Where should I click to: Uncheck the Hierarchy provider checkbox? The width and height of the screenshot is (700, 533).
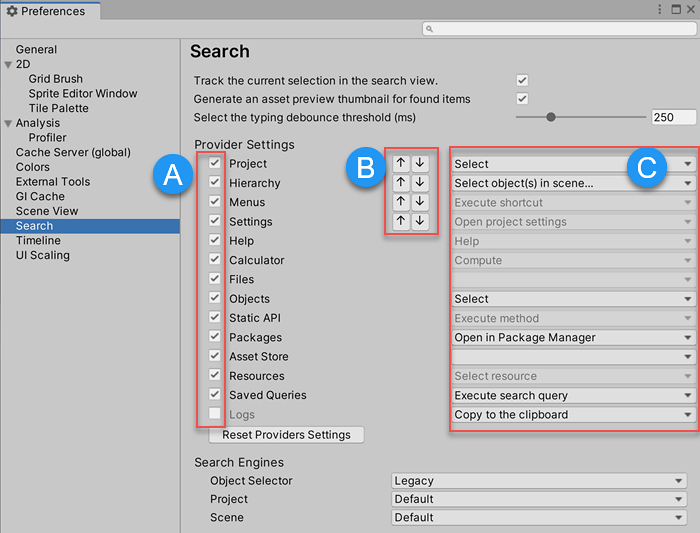(215, 182)
